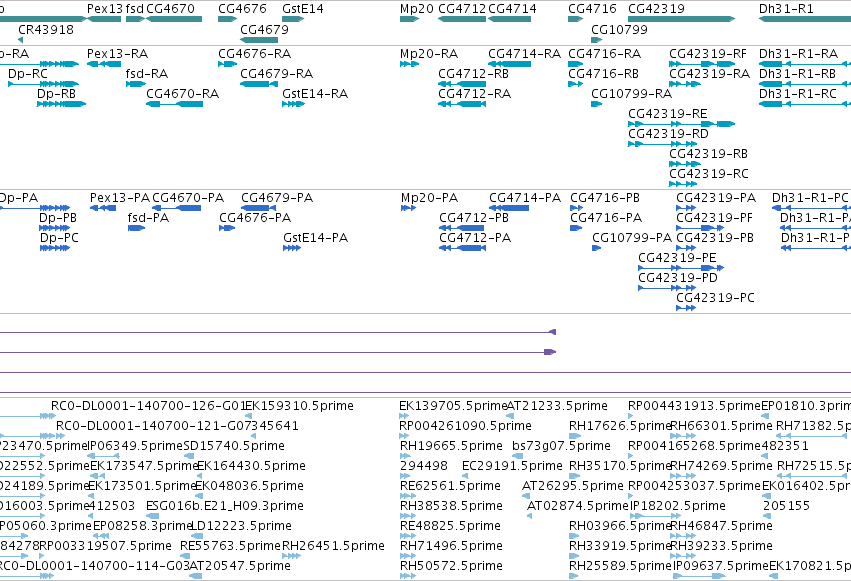Viewport: 851px width, 581px height.
Task: Click the CG10799-PA protein label
Action: tap(632, 238)
